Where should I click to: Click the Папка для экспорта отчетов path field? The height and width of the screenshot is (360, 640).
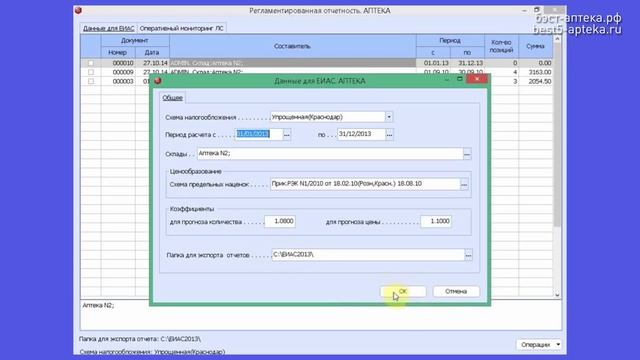(368, 255)
